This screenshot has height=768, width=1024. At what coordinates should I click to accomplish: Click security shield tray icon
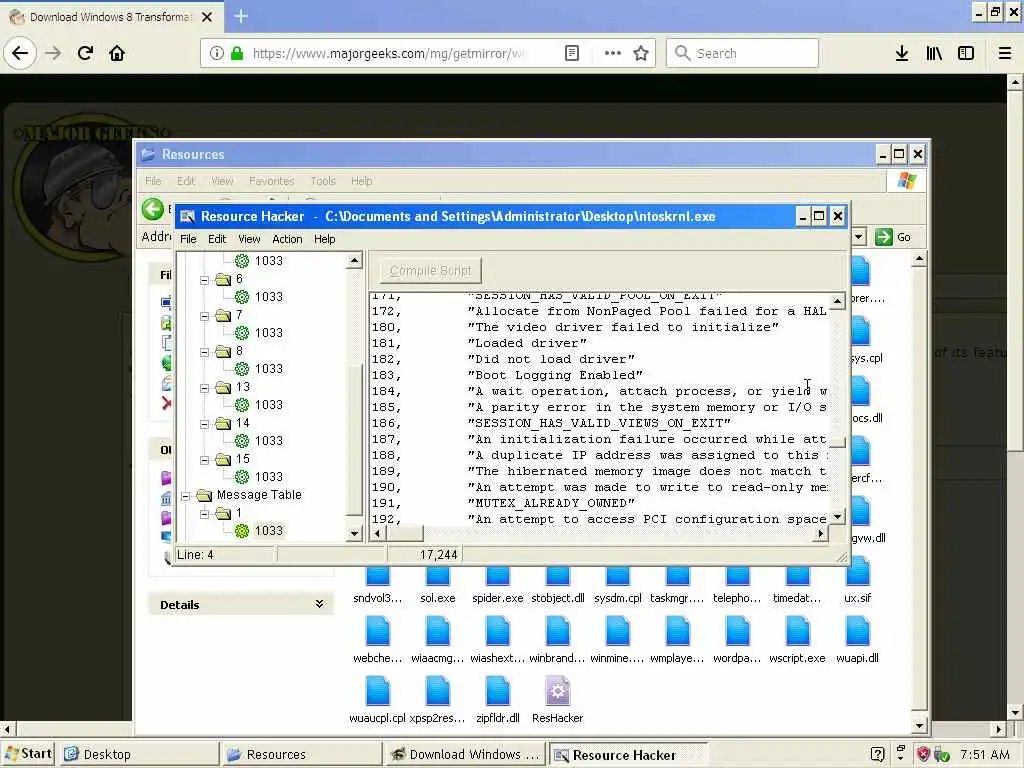(x=923, y=754)
